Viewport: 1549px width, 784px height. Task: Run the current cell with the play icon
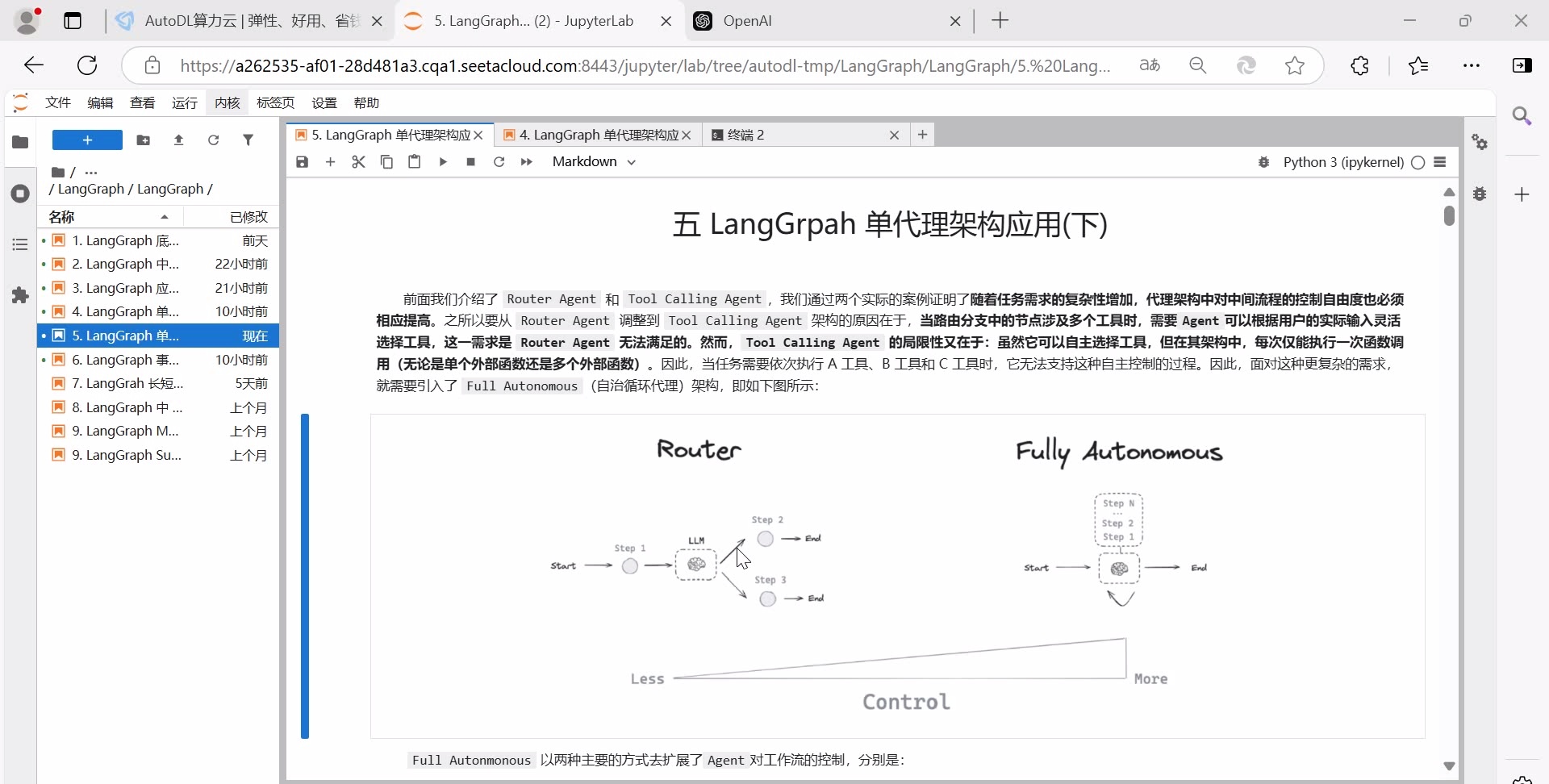(x=443, y=161)
